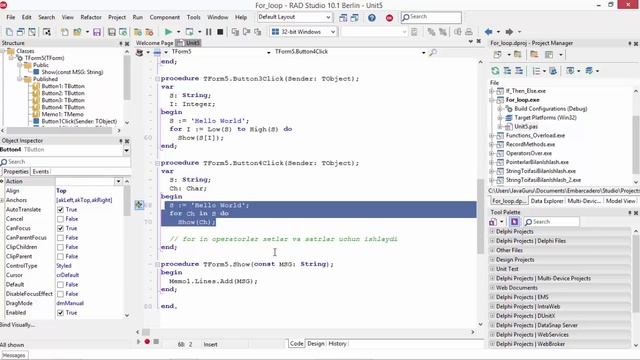Click the Object Inspector search field

(65, 162)
